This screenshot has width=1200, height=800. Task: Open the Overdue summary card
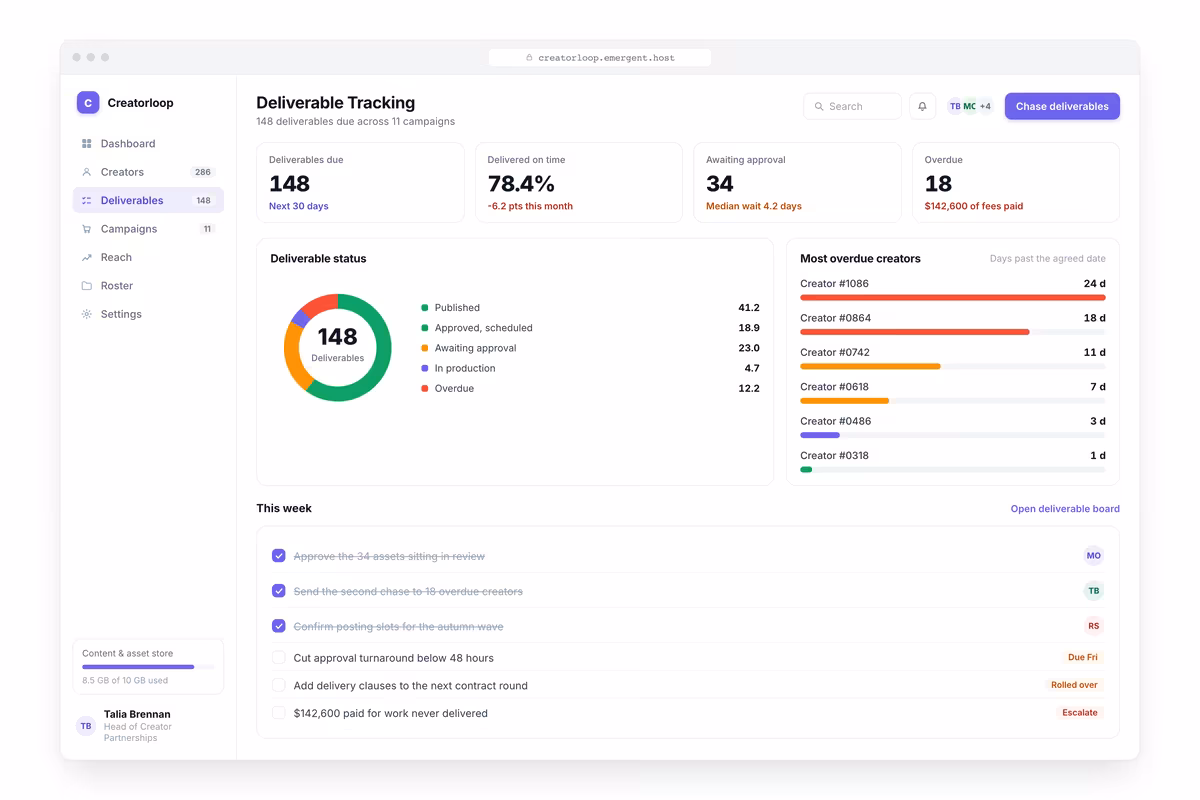(1016, 182)
